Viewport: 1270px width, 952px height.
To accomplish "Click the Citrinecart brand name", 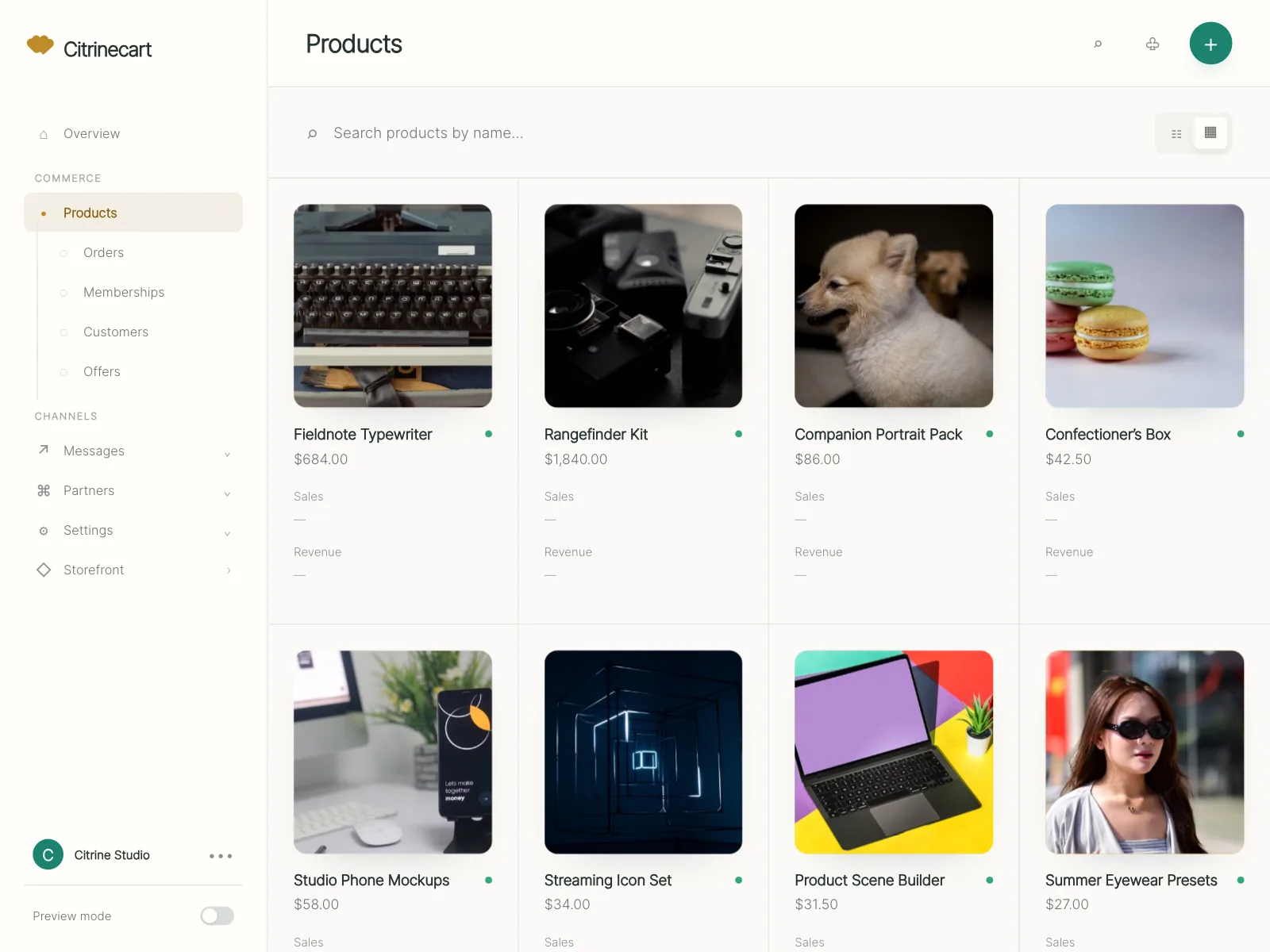I will pyautogui.click(x=107, y=49).
